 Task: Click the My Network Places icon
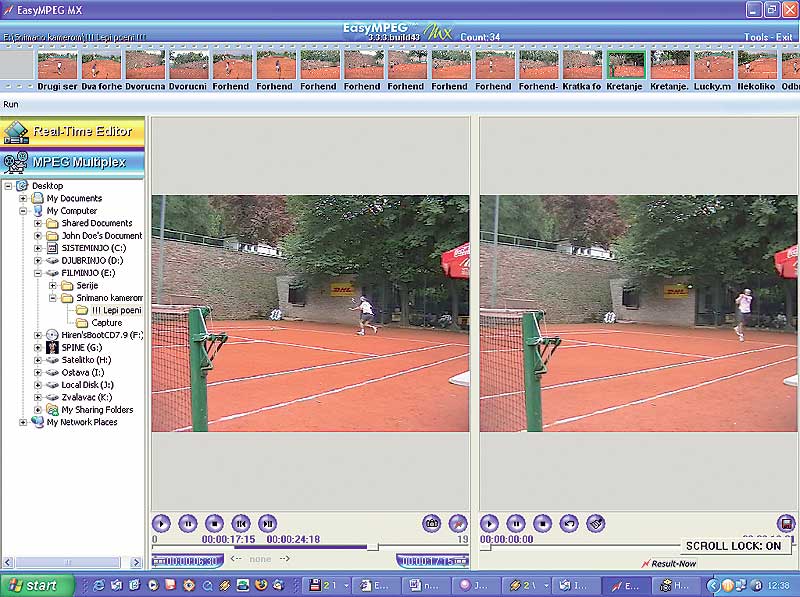coord(37,422)
